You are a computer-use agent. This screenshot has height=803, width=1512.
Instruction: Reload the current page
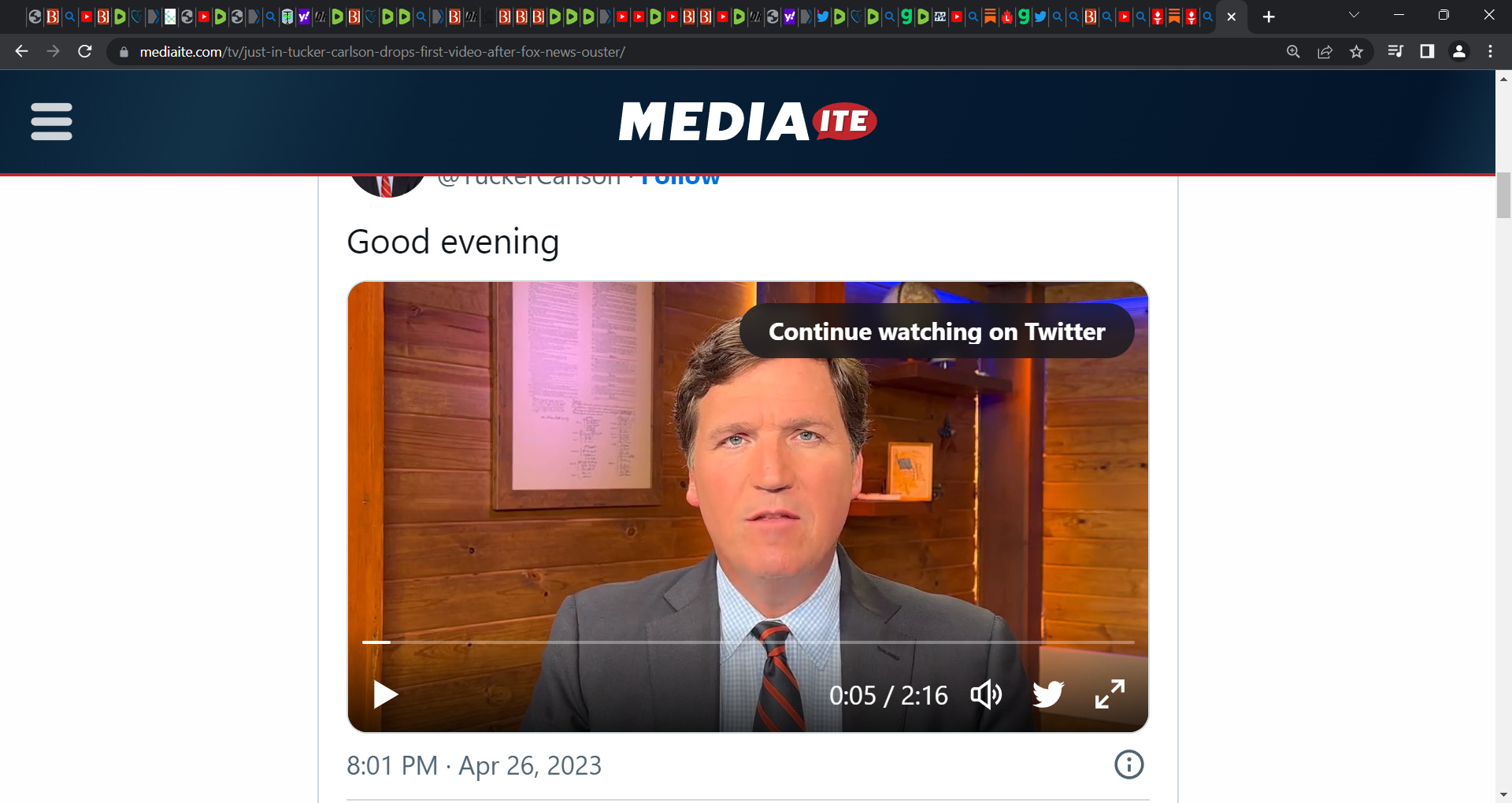85,51
